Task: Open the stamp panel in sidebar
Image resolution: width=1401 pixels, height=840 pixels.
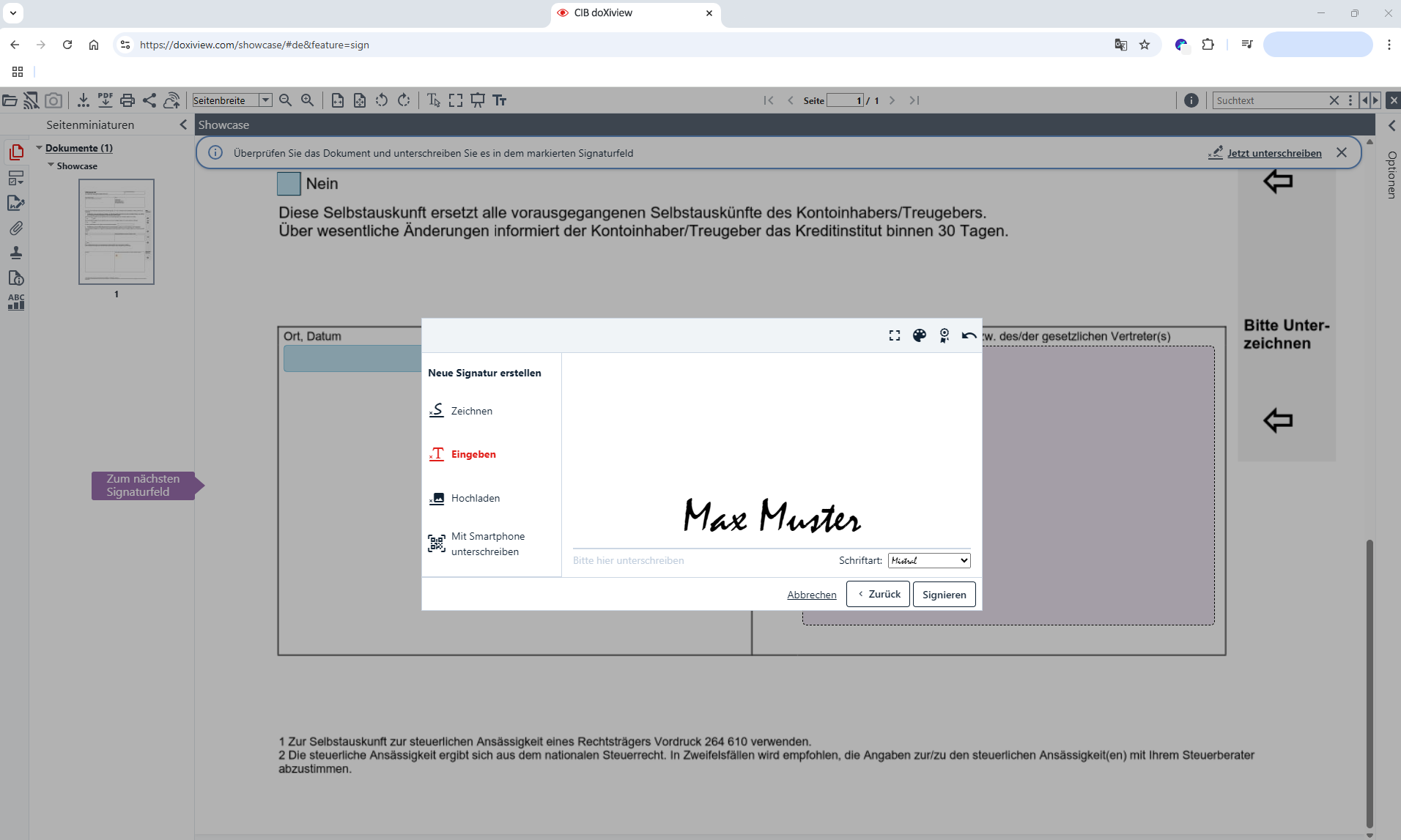Action: coord(16,253)
